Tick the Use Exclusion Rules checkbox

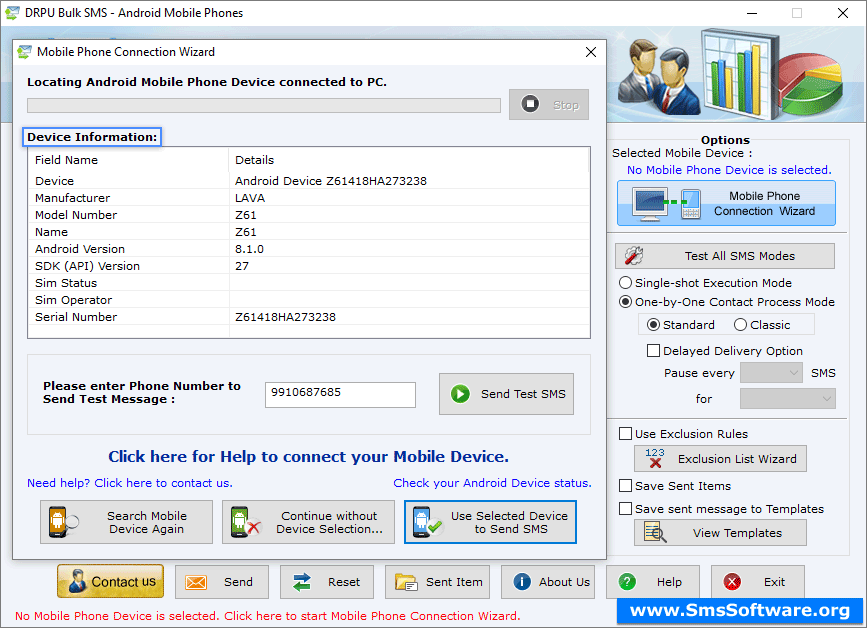625,434
